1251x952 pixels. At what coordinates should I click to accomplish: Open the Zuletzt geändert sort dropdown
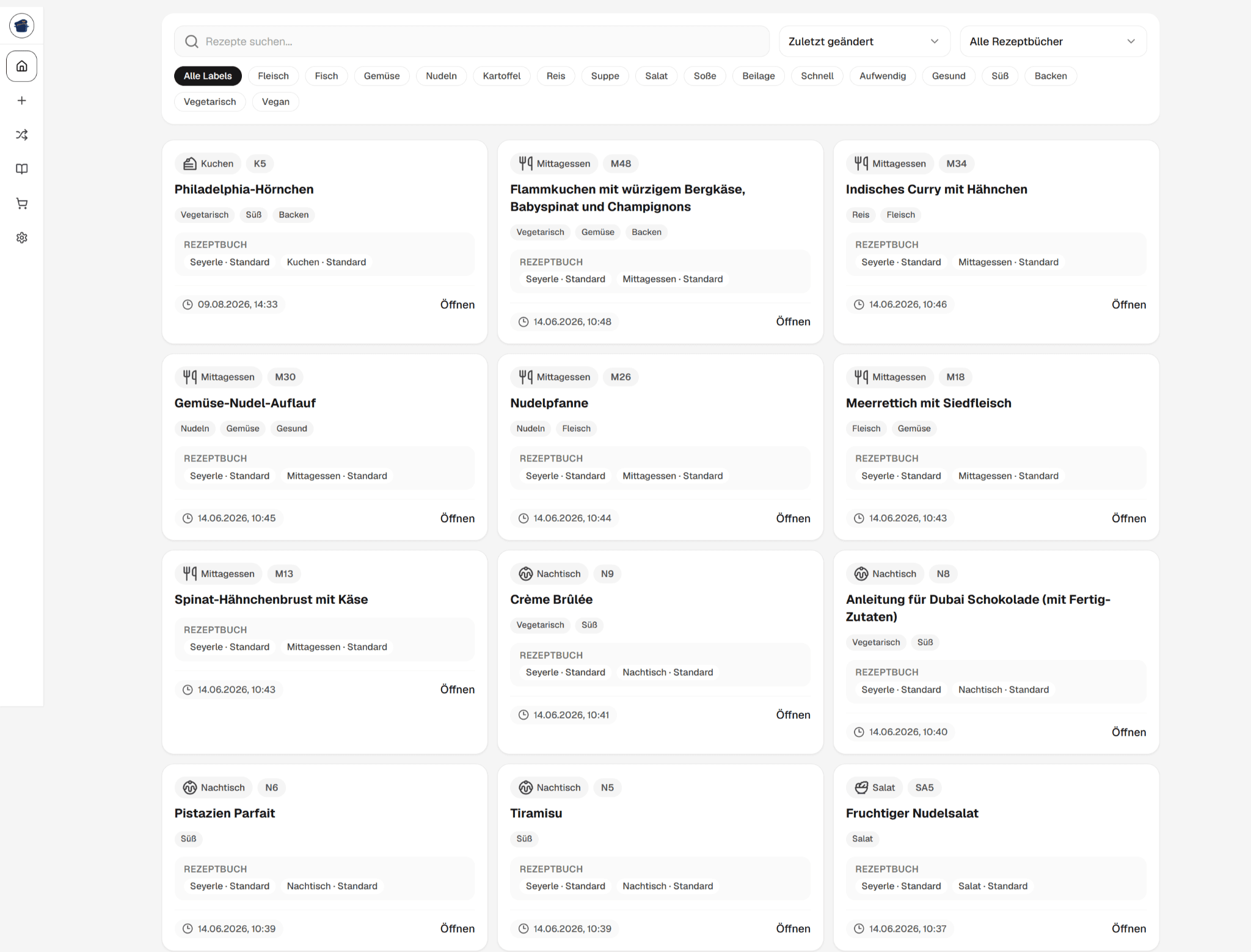[864, 42]
